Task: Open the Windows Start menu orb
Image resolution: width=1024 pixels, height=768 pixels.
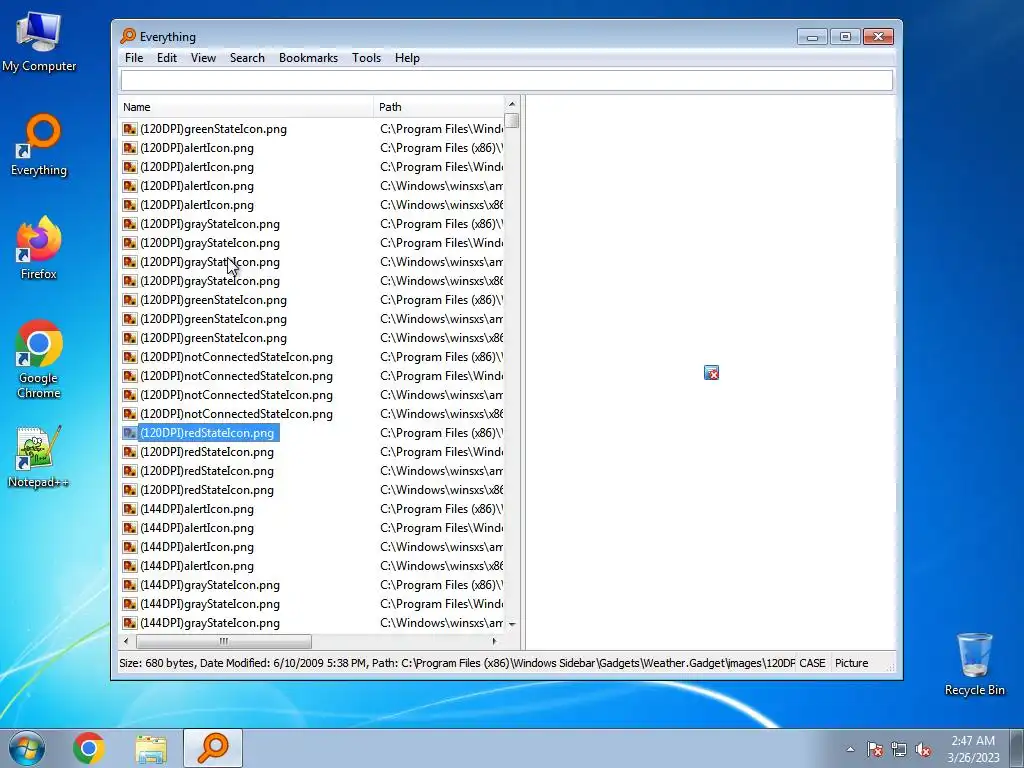Action: [27, 748]
